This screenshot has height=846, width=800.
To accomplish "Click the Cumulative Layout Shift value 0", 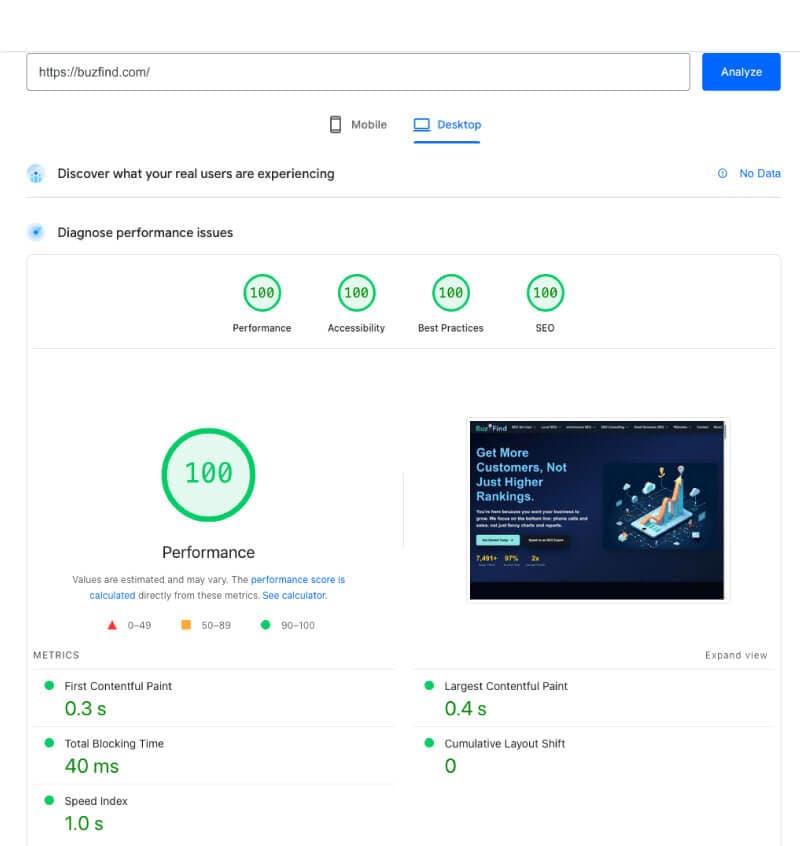I will tap(450, 766).
